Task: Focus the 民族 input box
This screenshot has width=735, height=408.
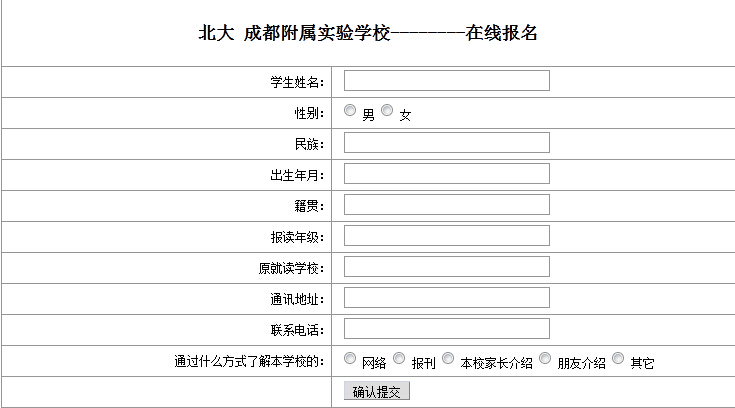Action: 446,143
